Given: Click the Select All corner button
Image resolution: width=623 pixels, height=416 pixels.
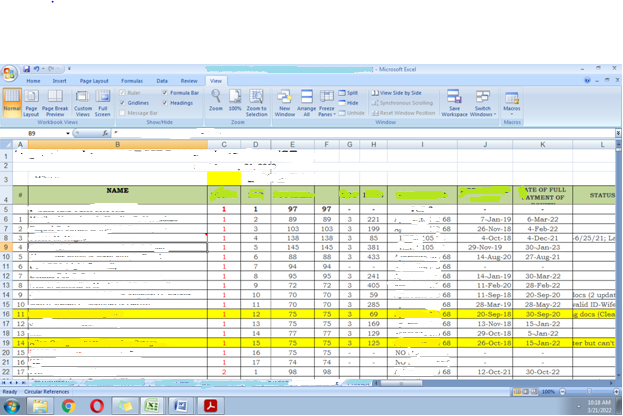Looking at the screenshot, I should point(6,145).
